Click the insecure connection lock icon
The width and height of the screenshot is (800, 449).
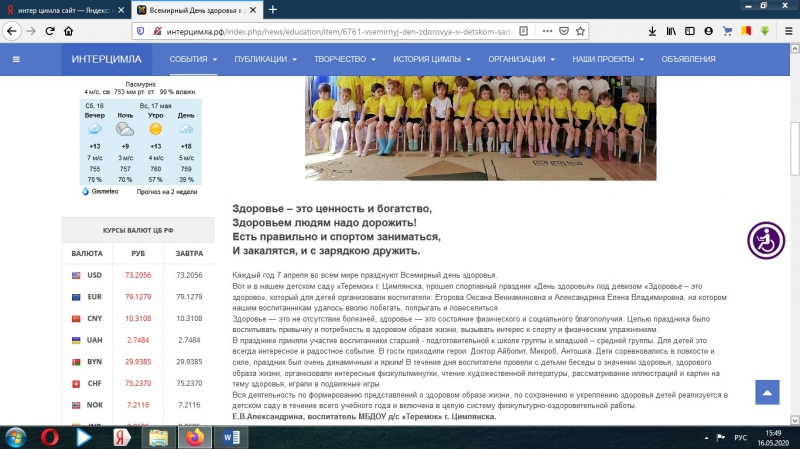157,31
